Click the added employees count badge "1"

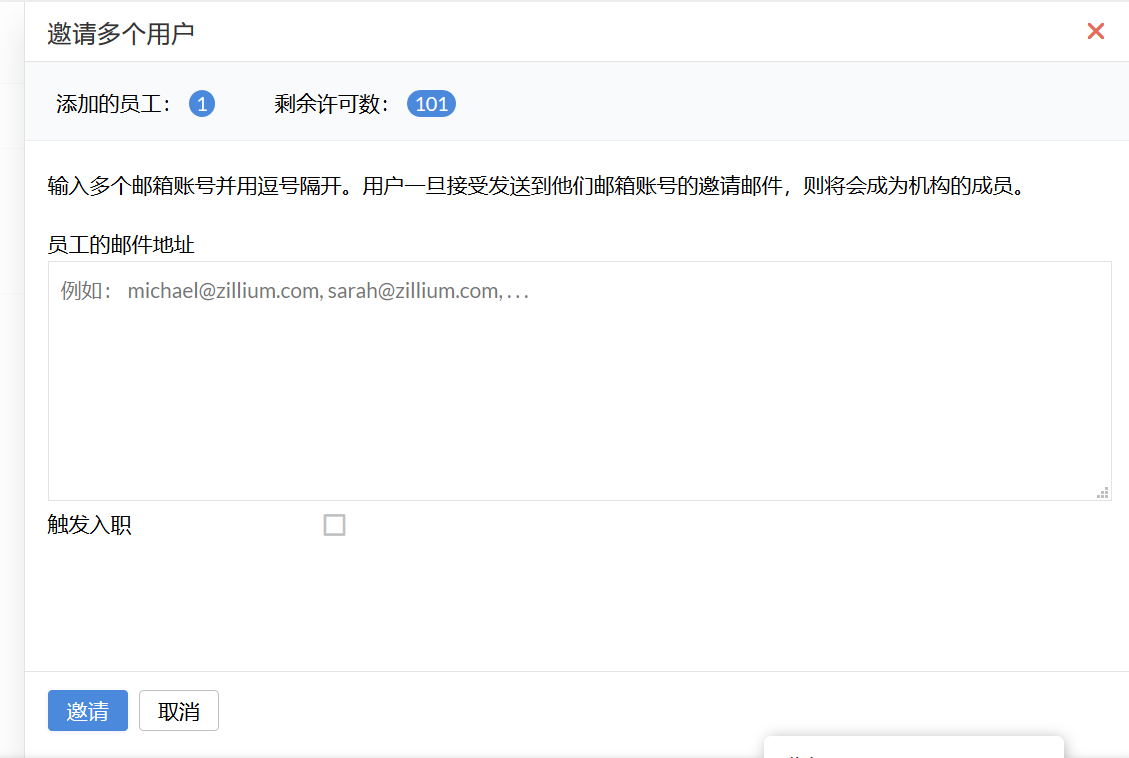[202, 104]
